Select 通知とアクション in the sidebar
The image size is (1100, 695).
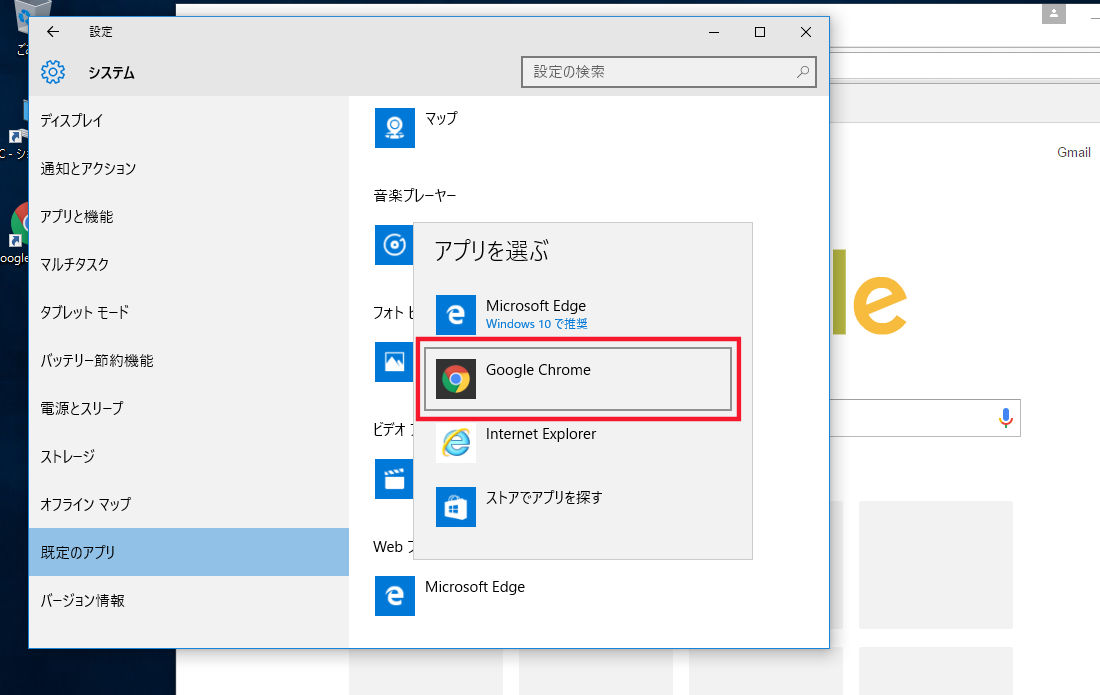tap(189, 168)
